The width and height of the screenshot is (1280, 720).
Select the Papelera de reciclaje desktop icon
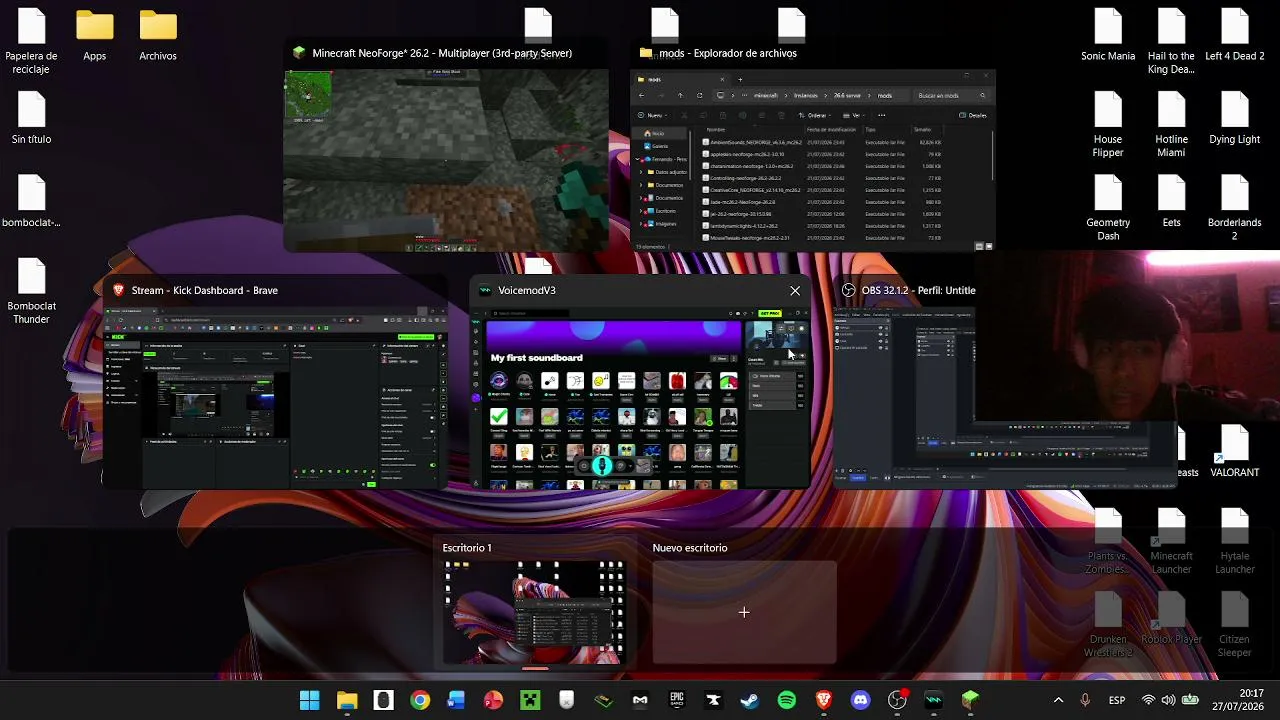pyautogui.click(x=31, y=42)
